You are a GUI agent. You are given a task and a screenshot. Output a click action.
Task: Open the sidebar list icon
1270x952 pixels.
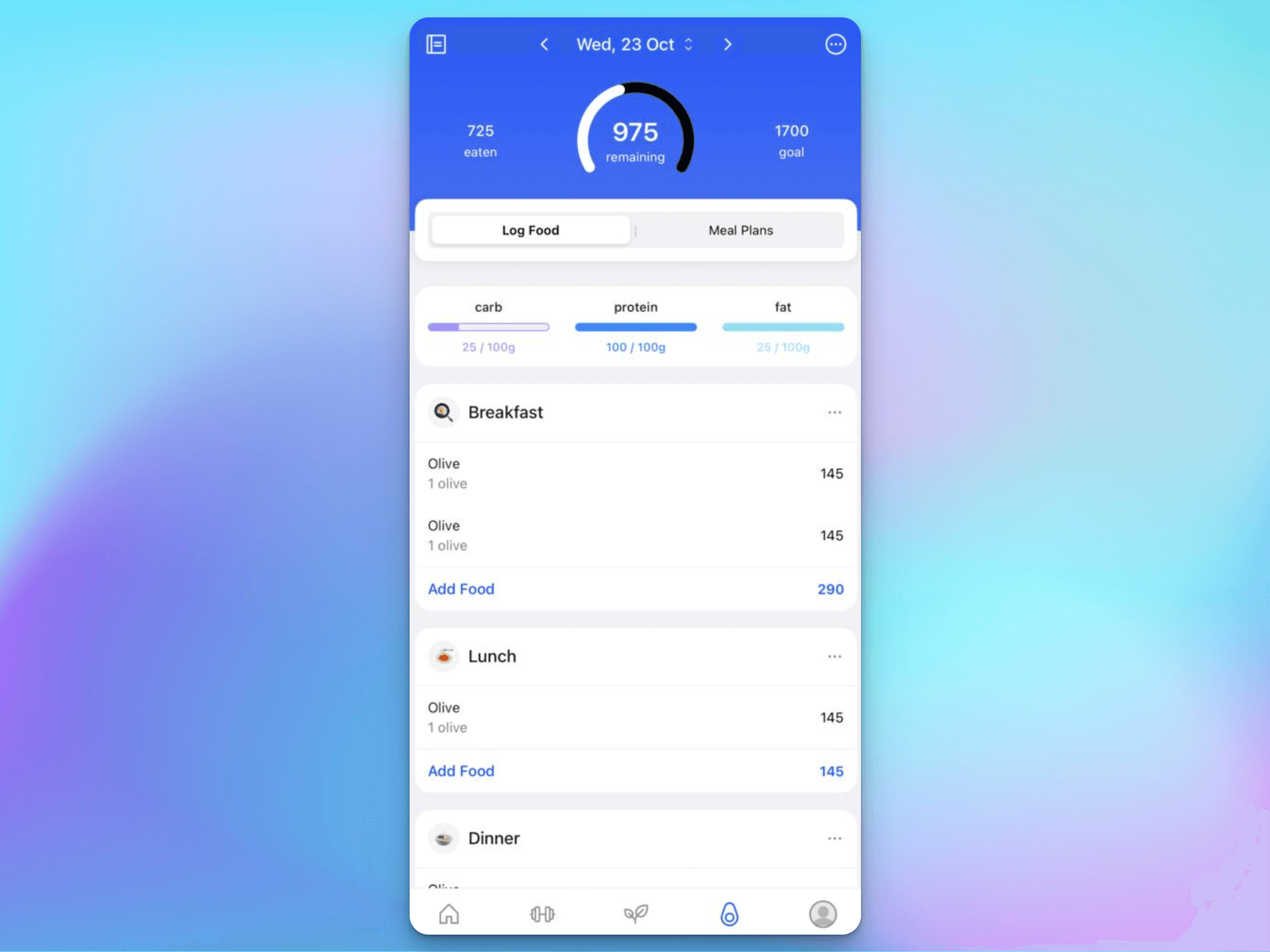[x=436, y=44]
